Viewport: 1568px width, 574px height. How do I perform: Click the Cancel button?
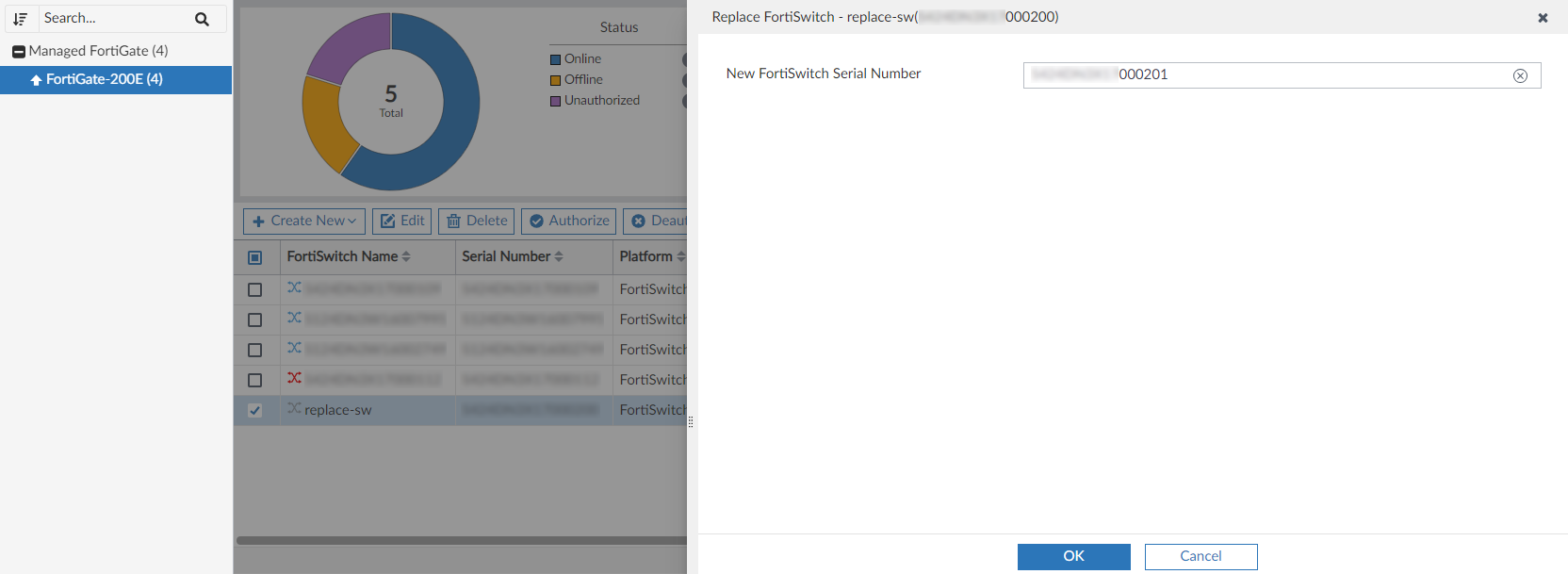point(1200,556)
